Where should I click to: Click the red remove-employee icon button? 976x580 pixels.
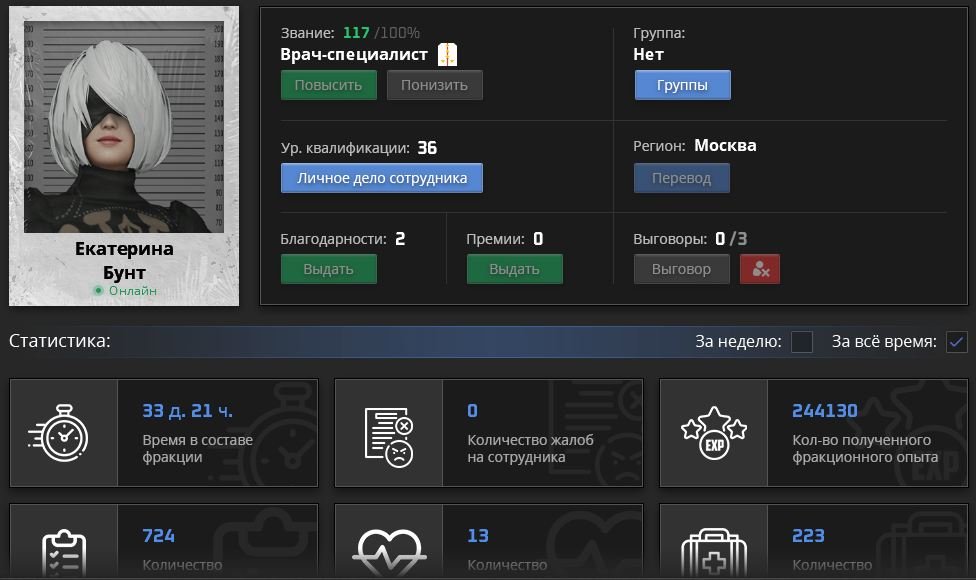click(x=760, y=269)
